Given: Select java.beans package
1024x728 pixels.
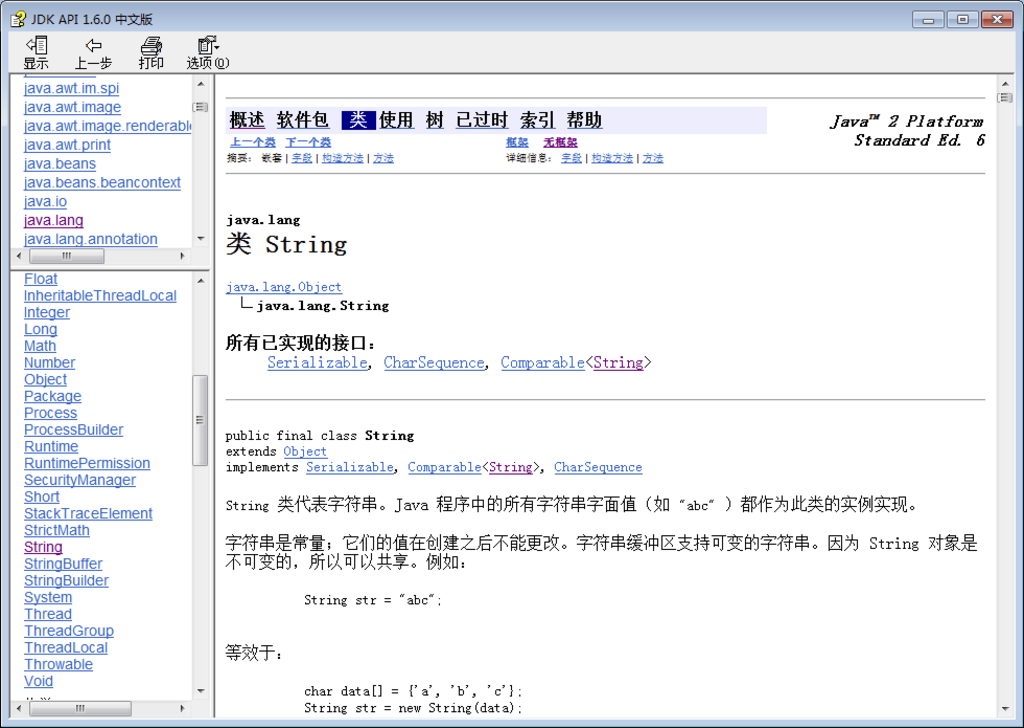Looking at the screenshot, I should (x=59, y=164).
